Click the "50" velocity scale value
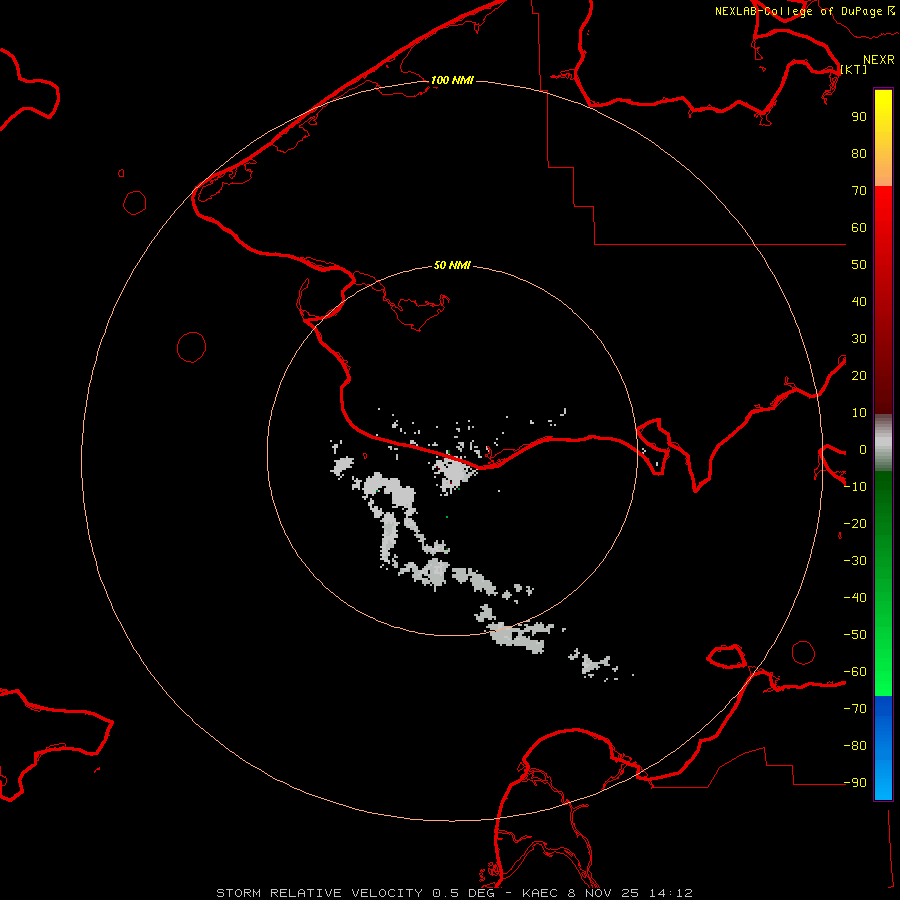The height and width of the screenshot is (900, 900). (x=859, y=265)
